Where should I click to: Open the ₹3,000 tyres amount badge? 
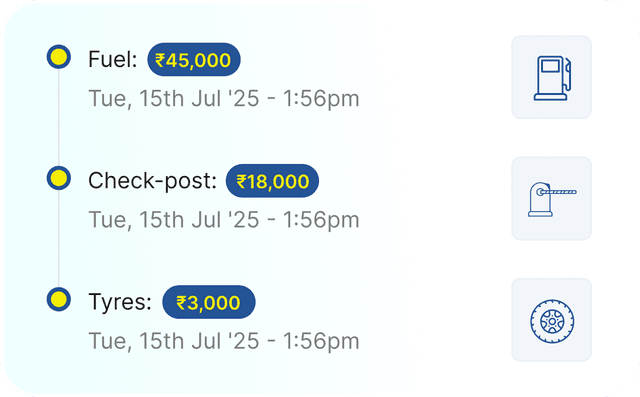(209, 302)
